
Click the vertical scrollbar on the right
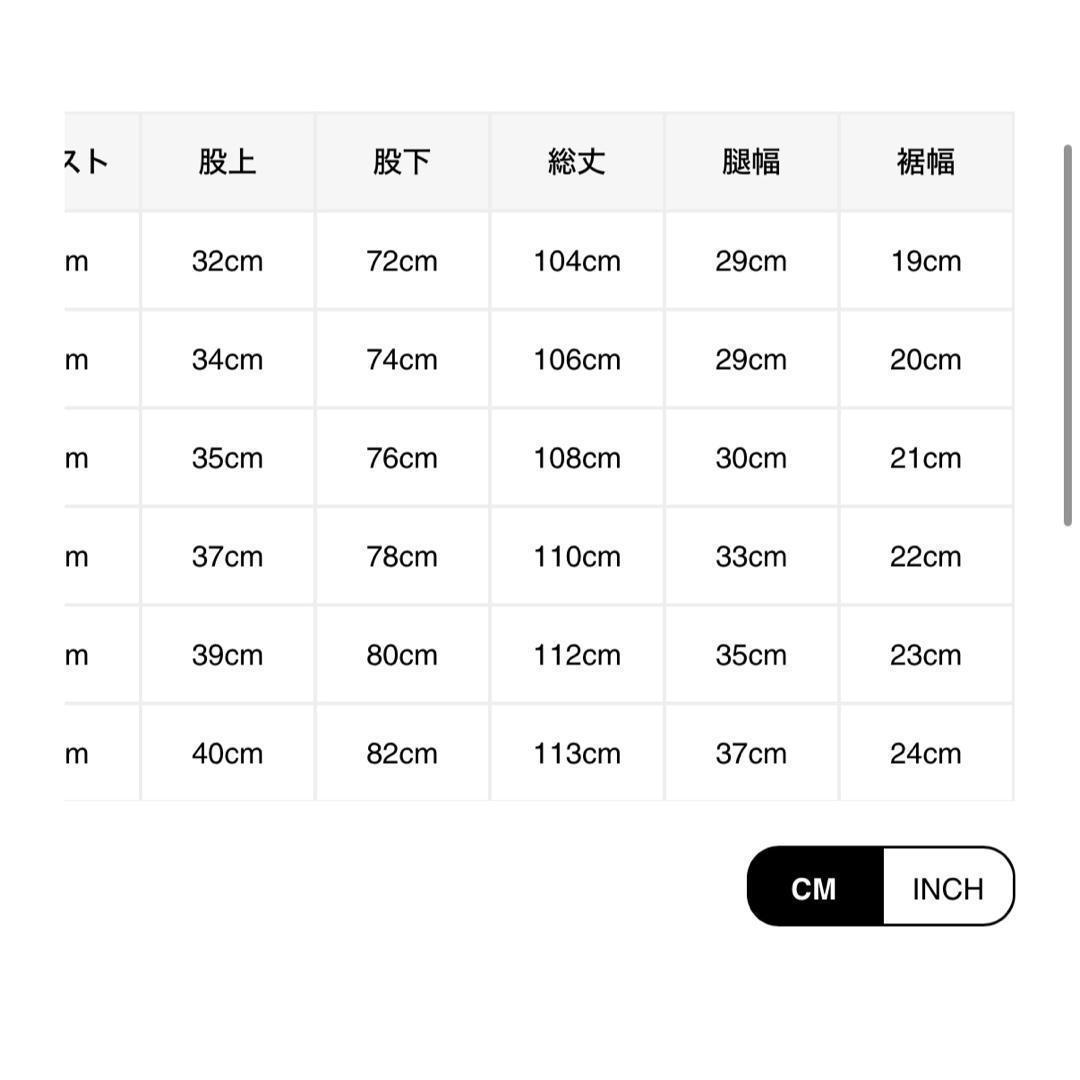pos(1068,335)
